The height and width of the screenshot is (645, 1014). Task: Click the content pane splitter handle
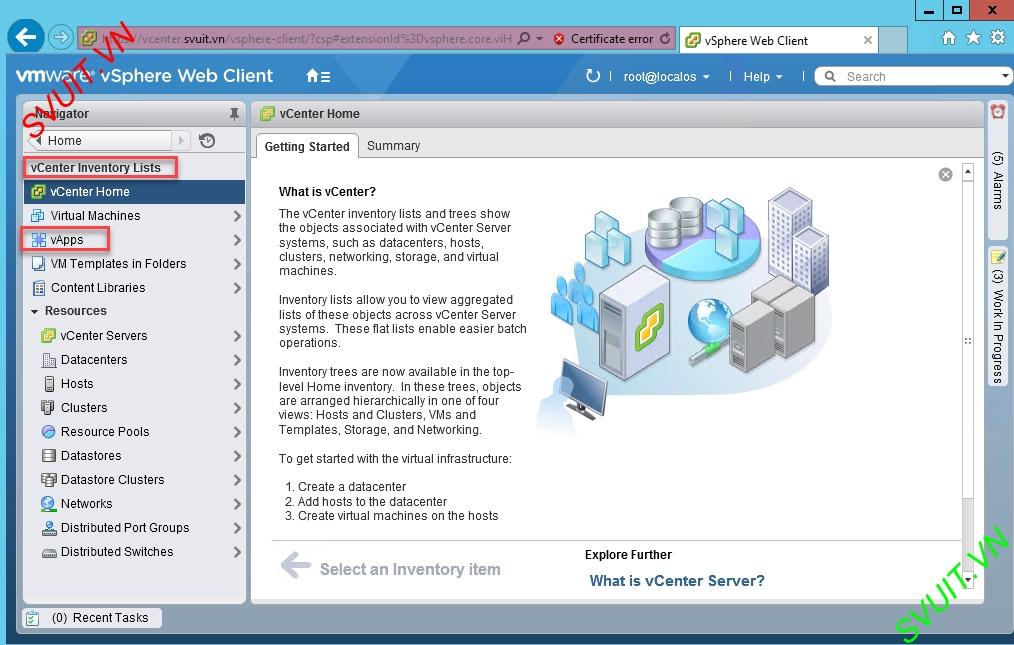[967, 340]
